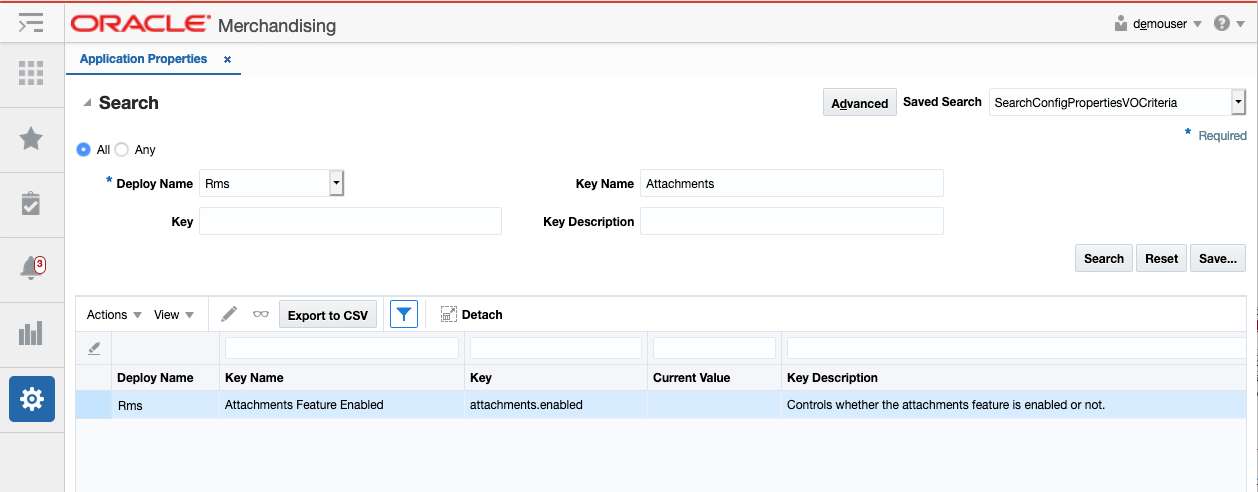Switch to Application Properties tab

(x=143, y=59)
